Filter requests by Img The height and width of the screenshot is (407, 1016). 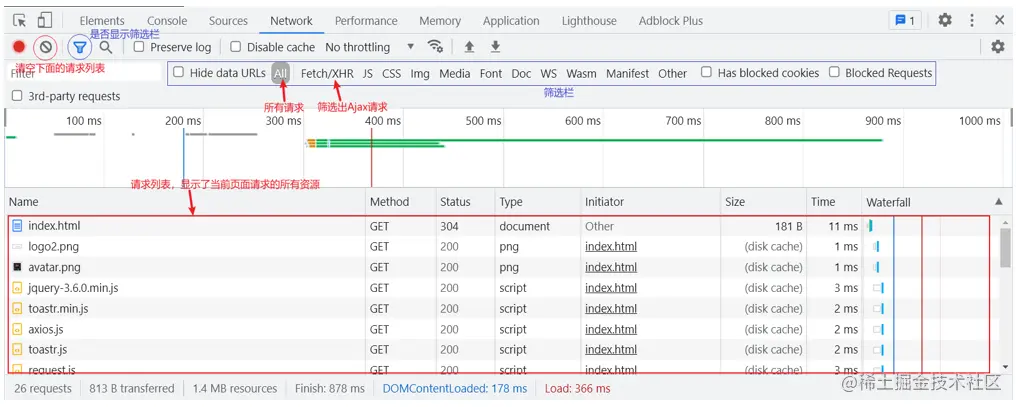tap(420, 73)
